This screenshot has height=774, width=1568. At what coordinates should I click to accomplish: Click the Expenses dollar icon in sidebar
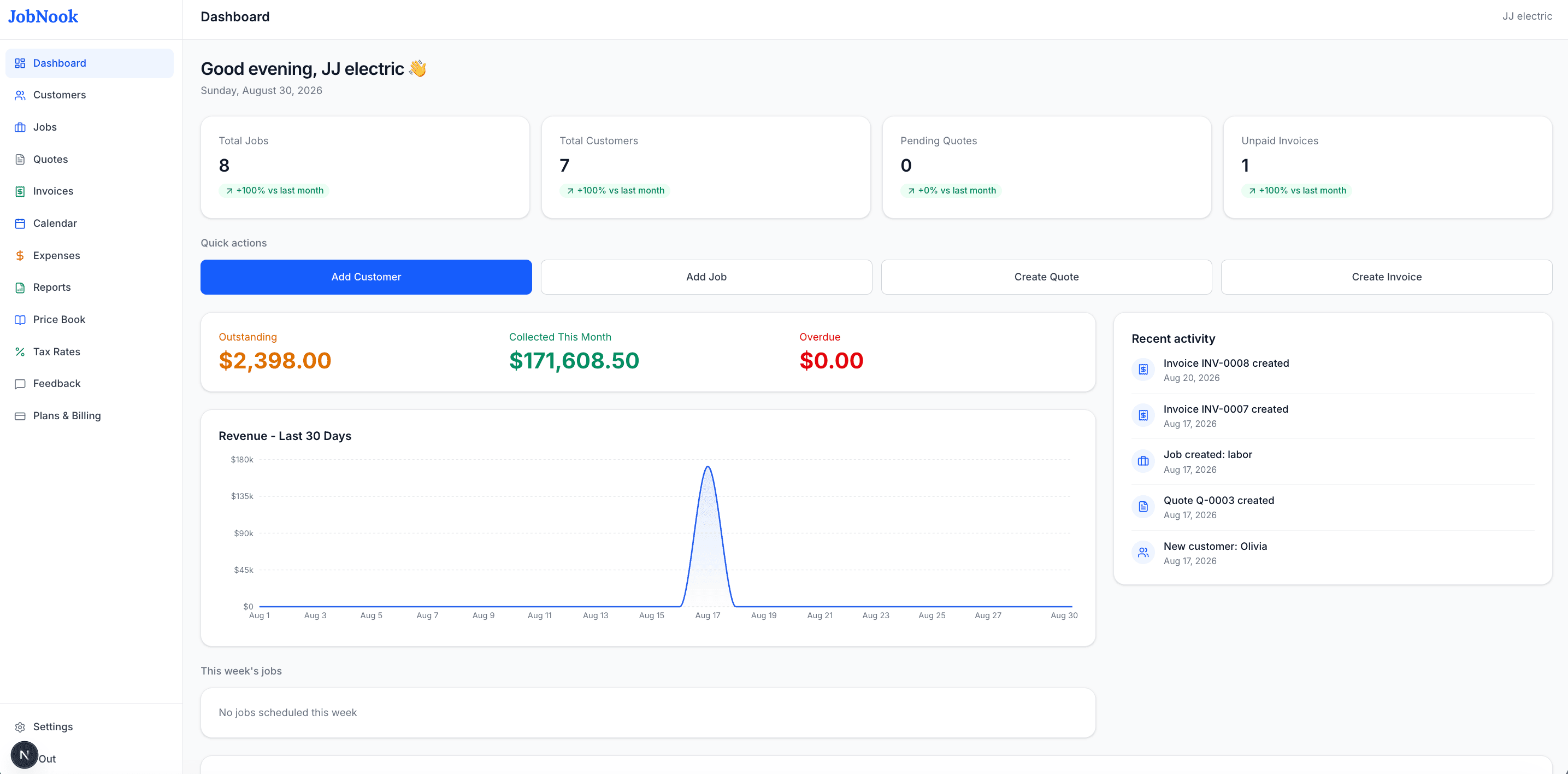point(20,256)
